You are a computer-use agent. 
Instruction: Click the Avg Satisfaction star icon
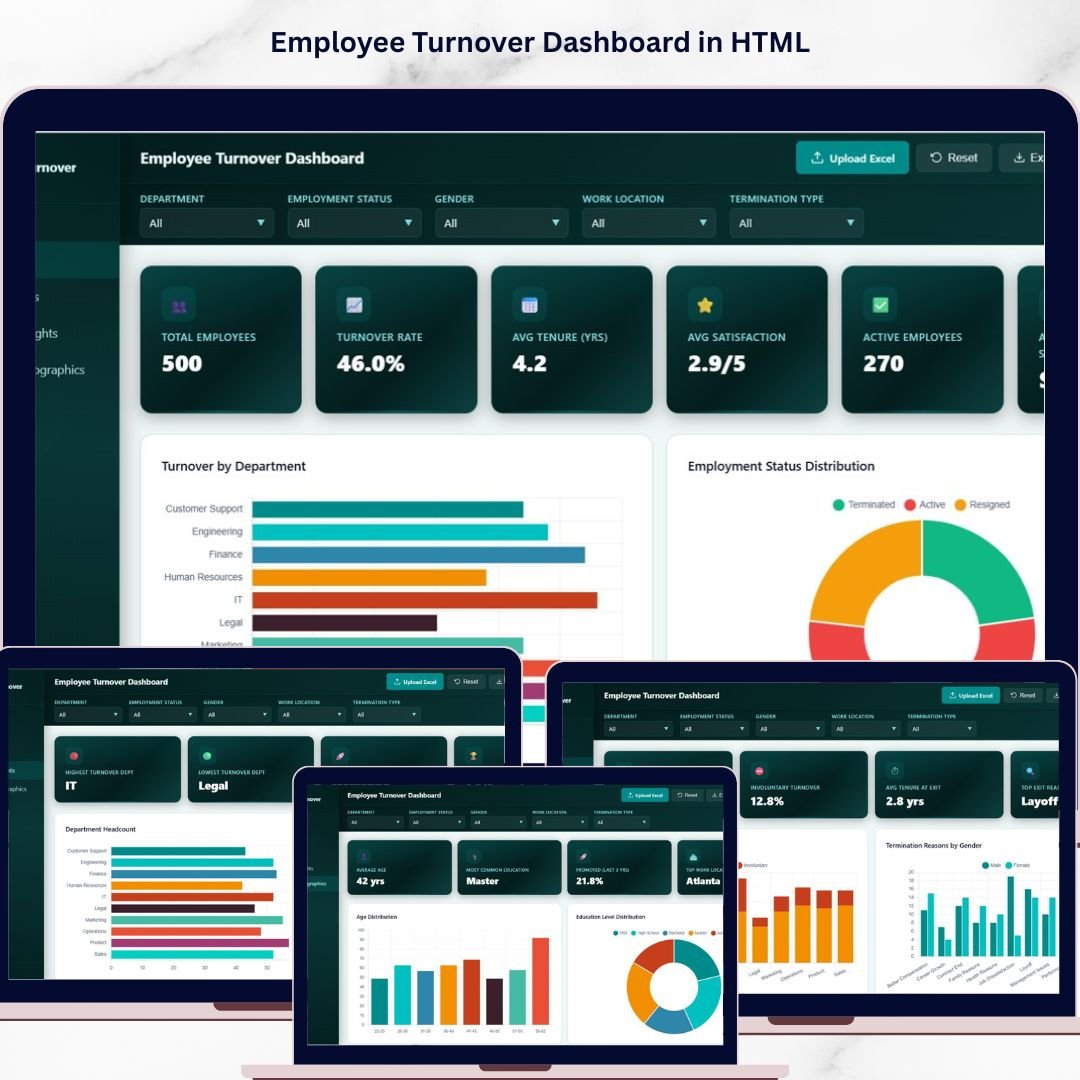pos(705,305)
